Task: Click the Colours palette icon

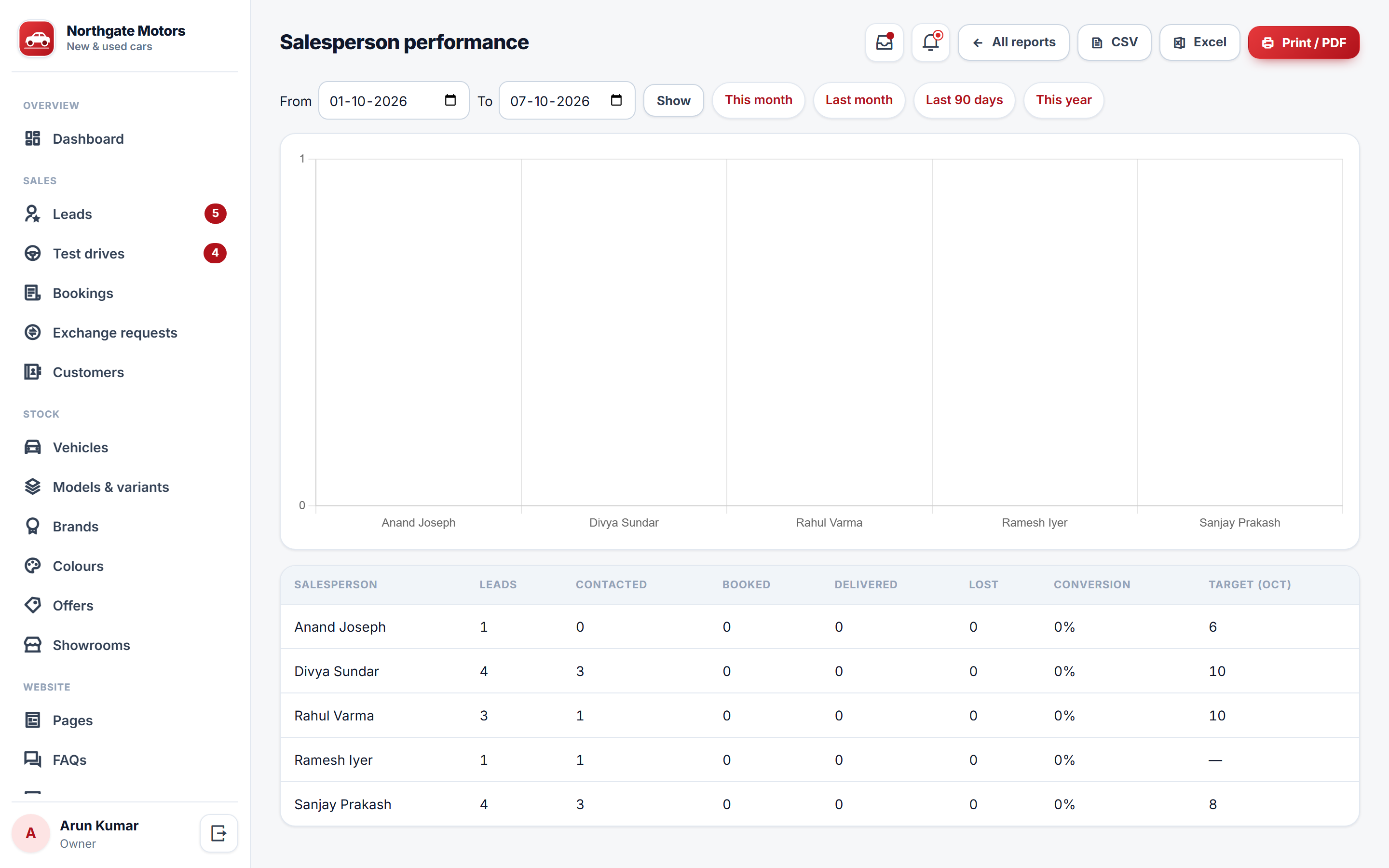Action: pyautogui.click(x=33, y=566)
